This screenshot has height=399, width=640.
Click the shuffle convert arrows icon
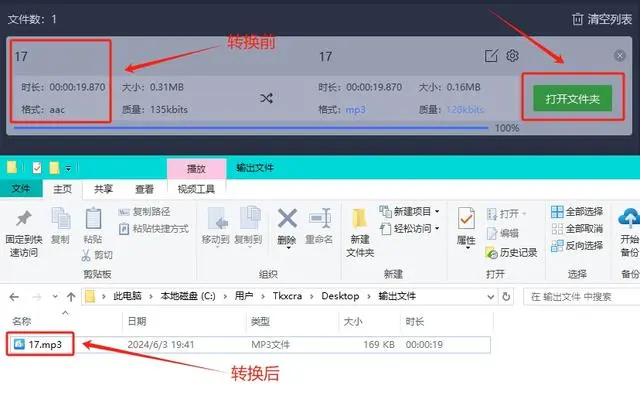pyautogui.click(x=266, y=98)
